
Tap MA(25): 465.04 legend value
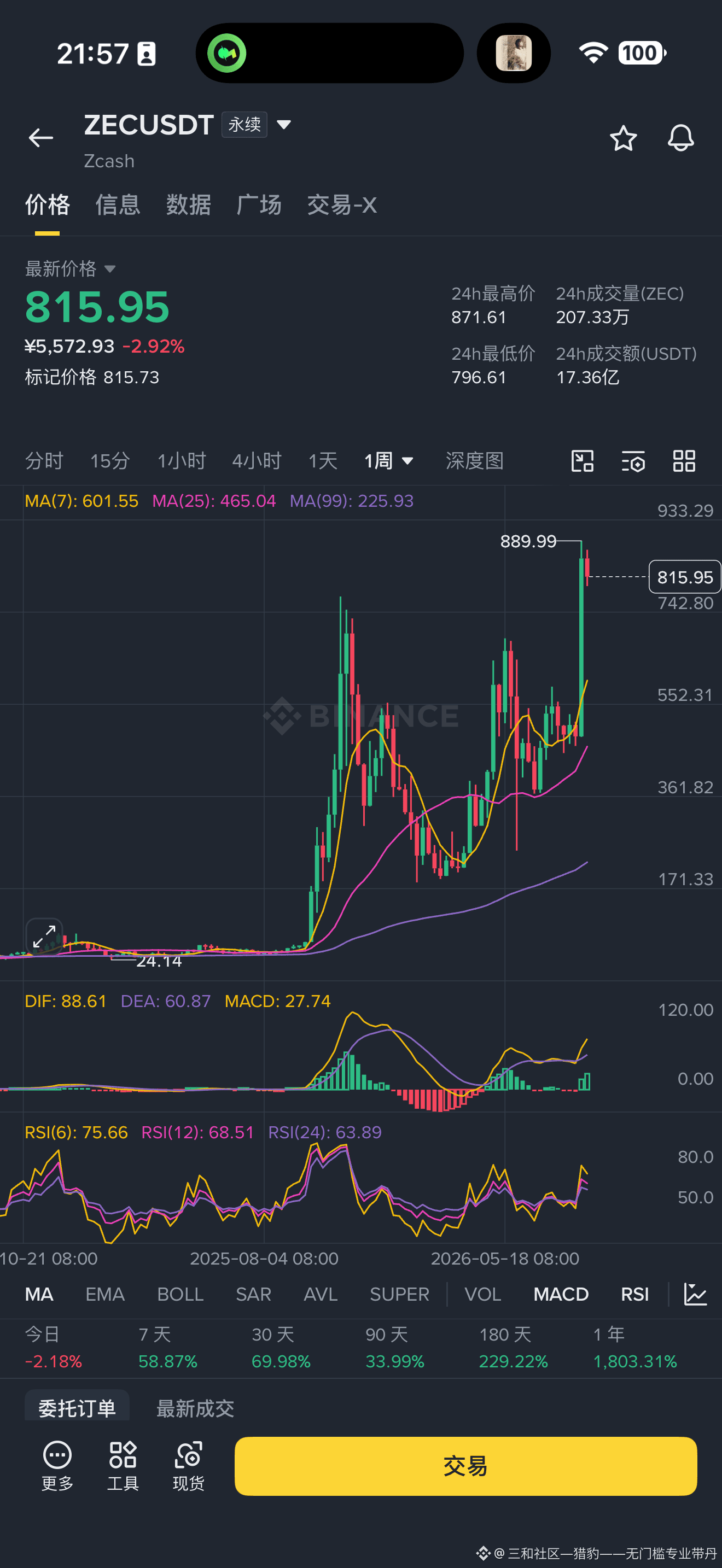214,501
